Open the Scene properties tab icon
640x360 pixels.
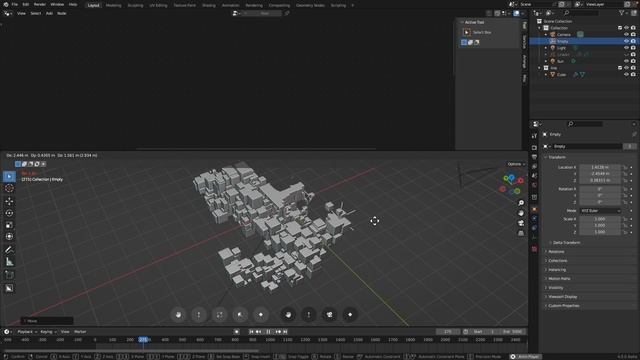tap(534, 176)
